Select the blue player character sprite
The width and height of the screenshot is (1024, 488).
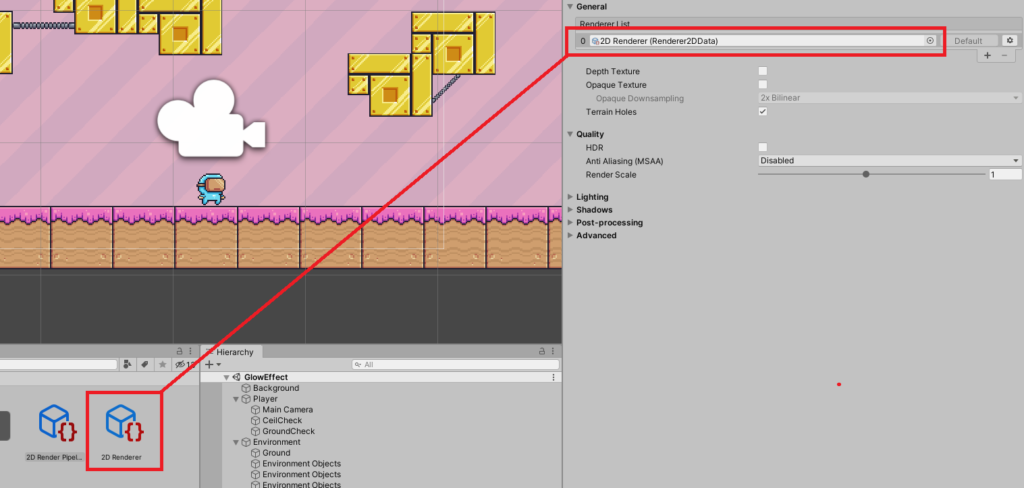click(x=211, y=189)
